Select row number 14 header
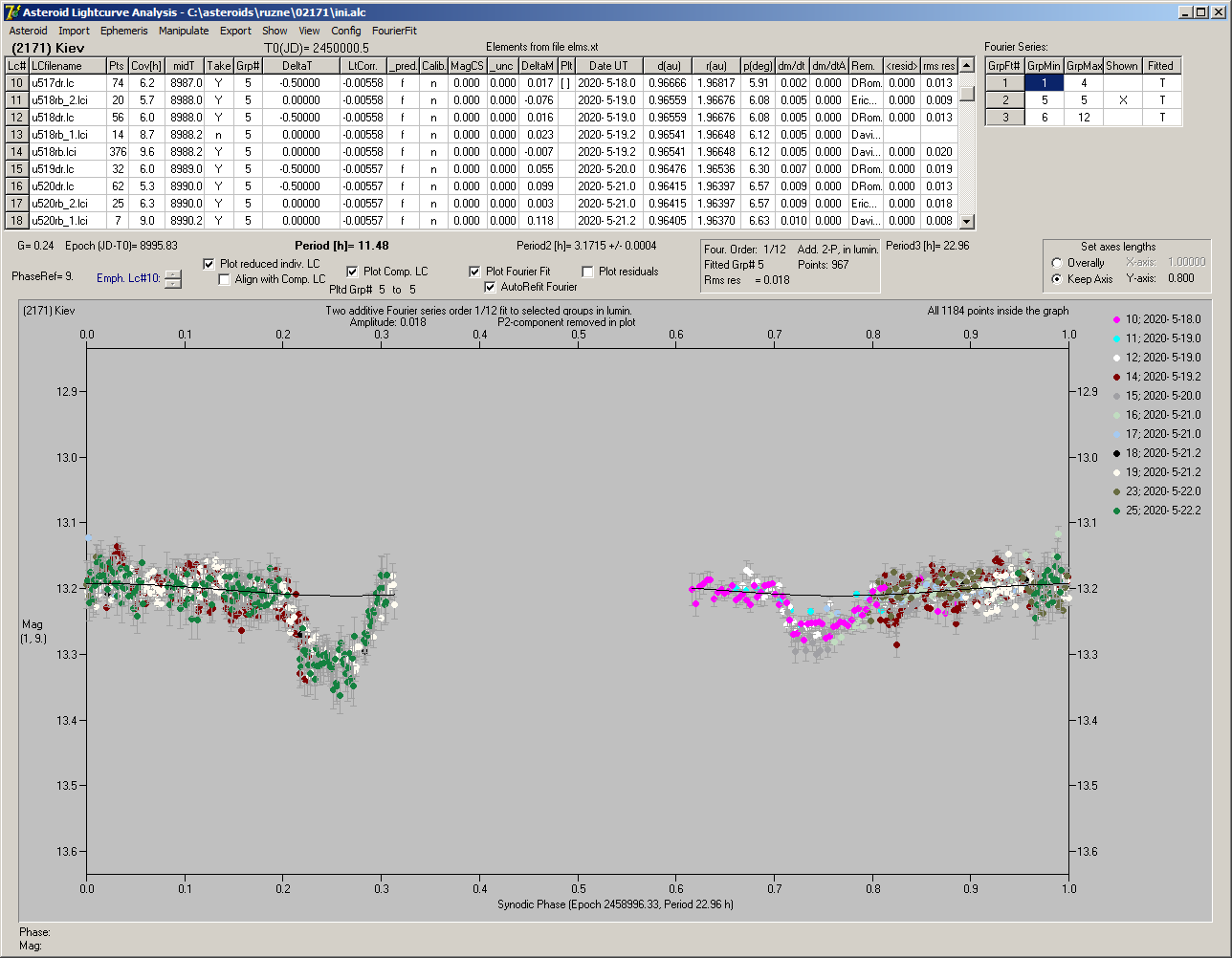 pos(17,152)
